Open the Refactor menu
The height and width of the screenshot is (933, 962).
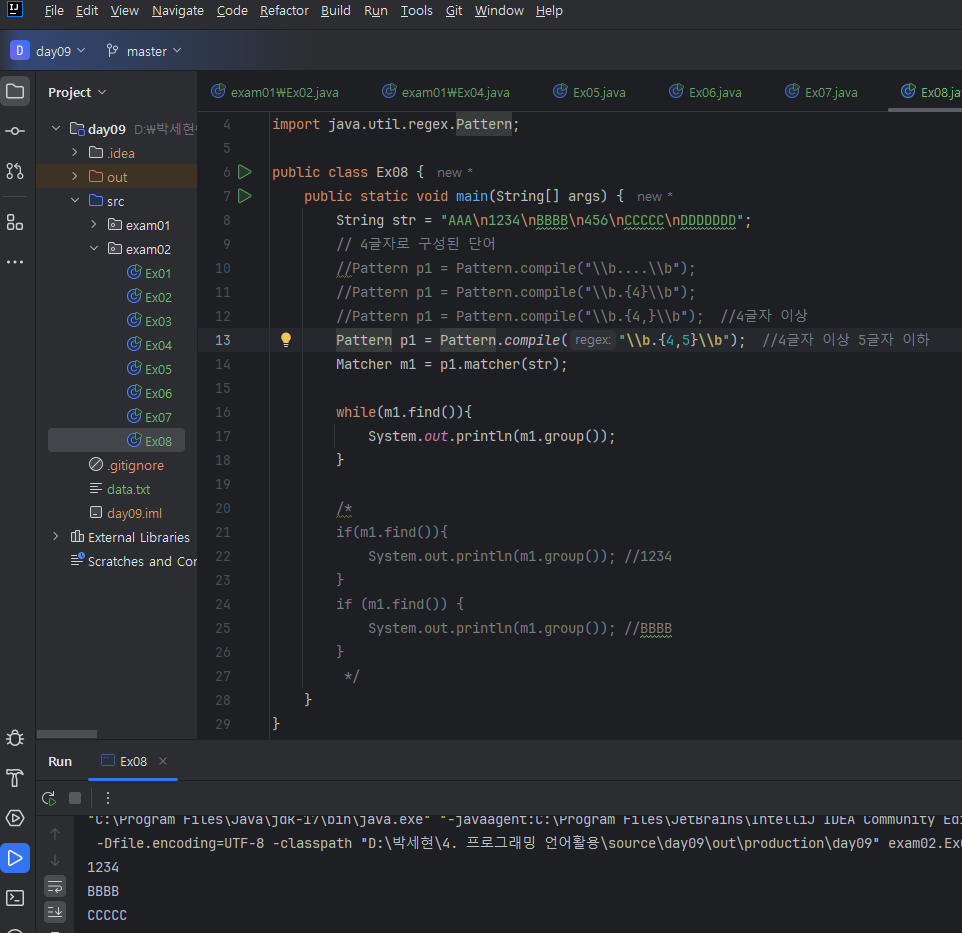click(284, 11)
